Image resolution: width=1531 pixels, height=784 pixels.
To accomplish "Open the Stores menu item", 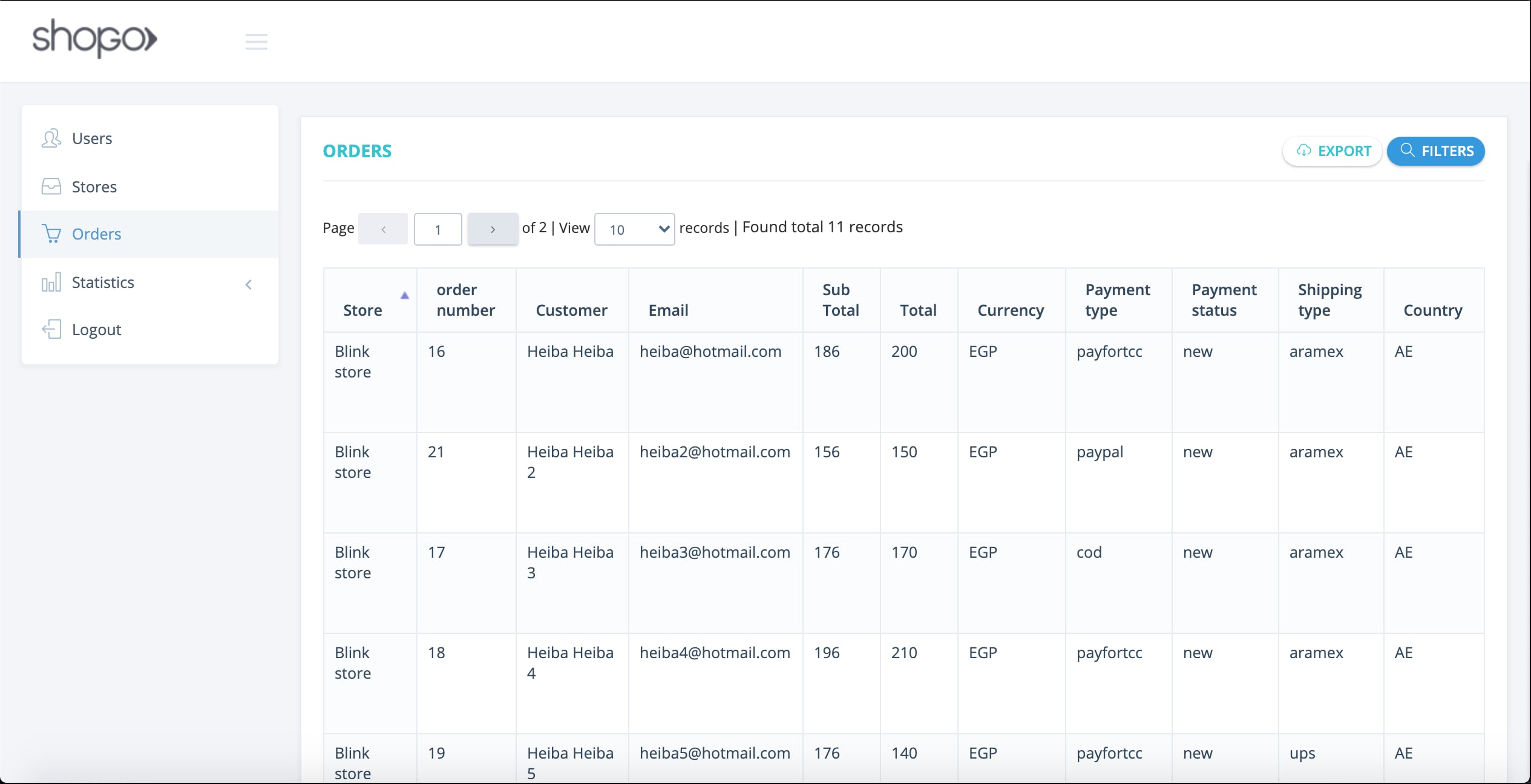I will pos(150,186).
